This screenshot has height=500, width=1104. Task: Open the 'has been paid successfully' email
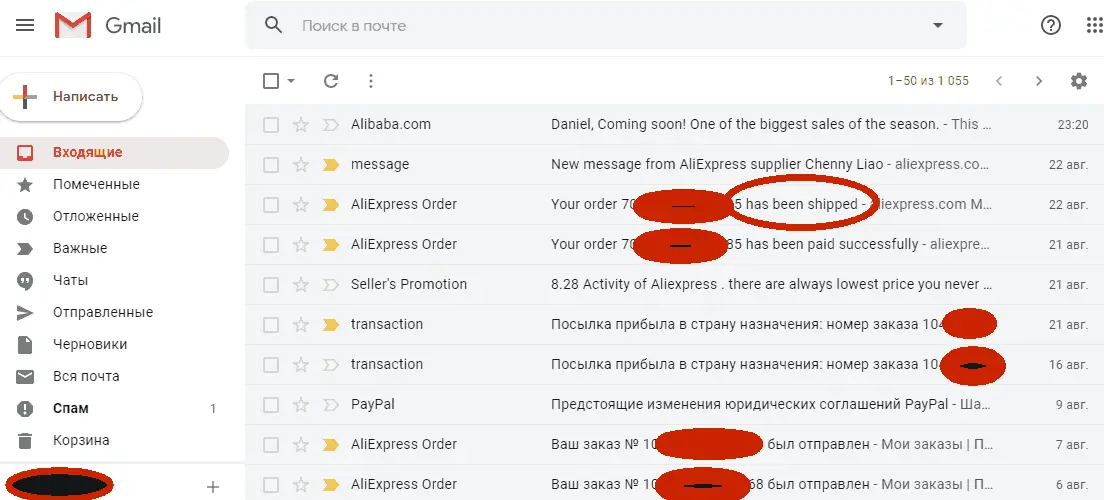[x=675, y=245]
